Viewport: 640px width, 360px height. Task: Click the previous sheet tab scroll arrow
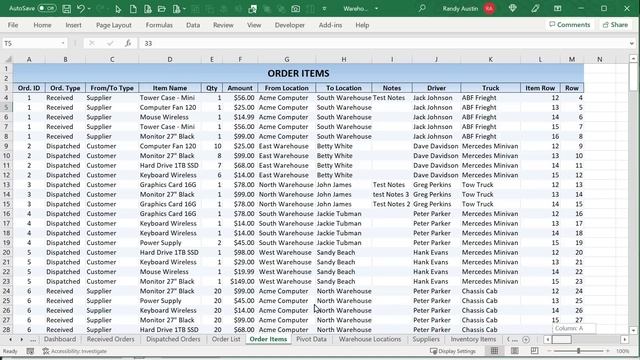click(11, 339)
